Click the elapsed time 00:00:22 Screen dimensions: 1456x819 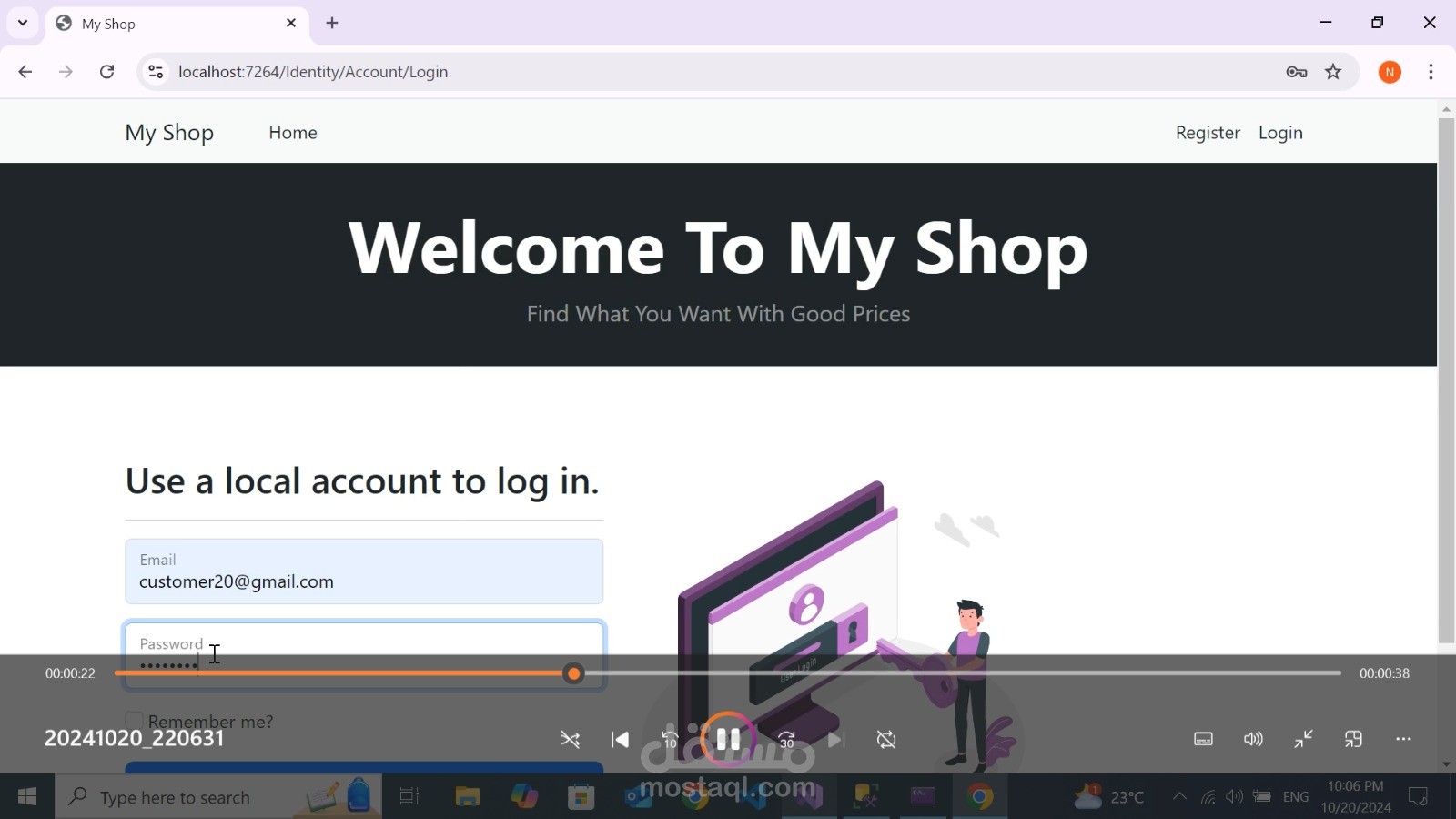tap(70, 673)
